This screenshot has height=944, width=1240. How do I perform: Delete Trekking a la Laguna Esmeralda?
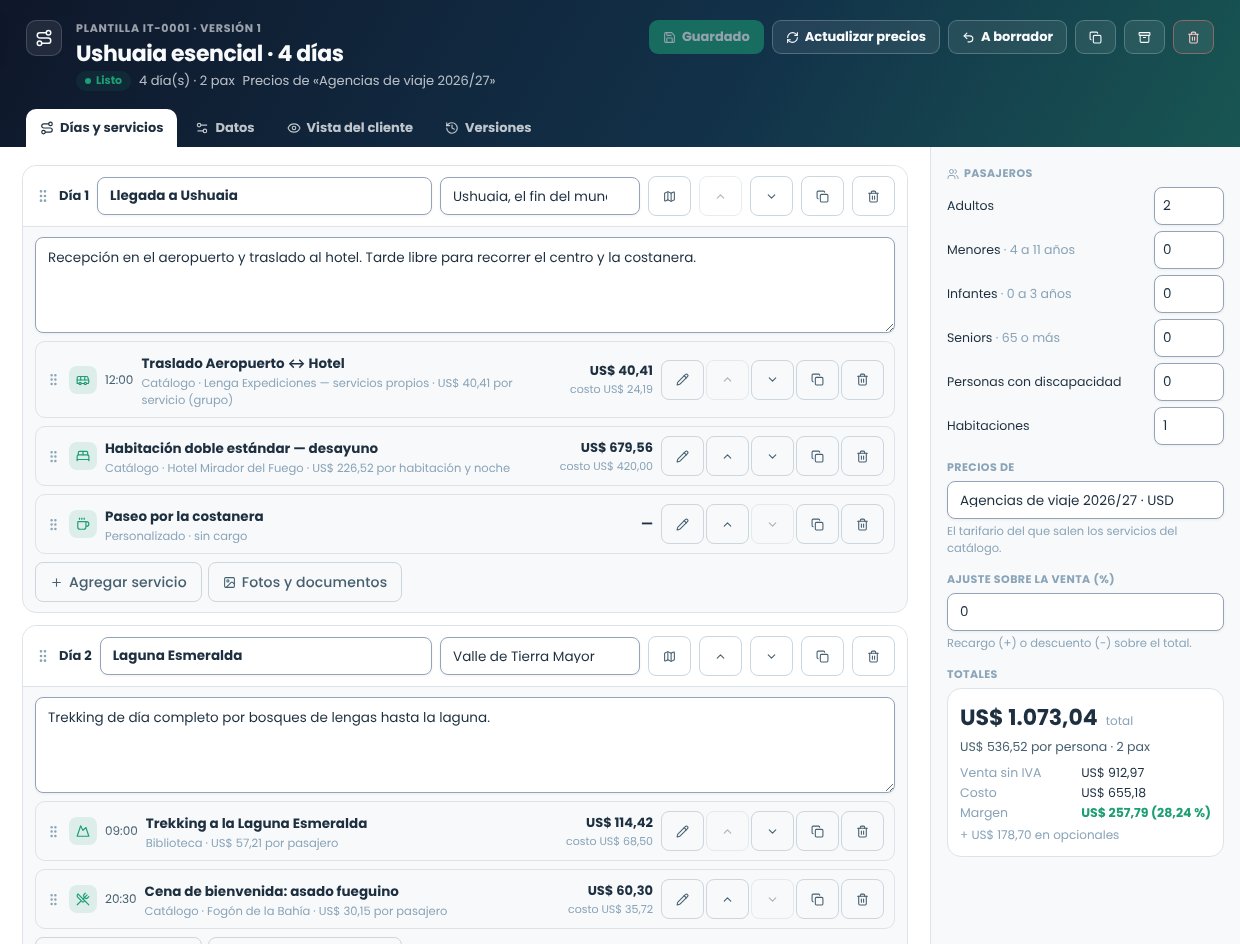point(862,831)
